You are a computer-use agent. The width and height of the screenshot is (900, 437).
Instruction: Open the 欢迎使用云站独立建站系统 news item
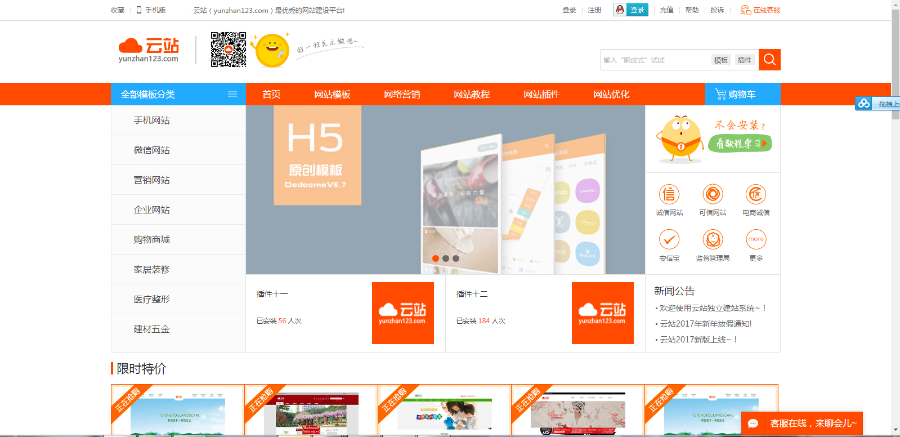pyautogui.click(x=713, y=308)
